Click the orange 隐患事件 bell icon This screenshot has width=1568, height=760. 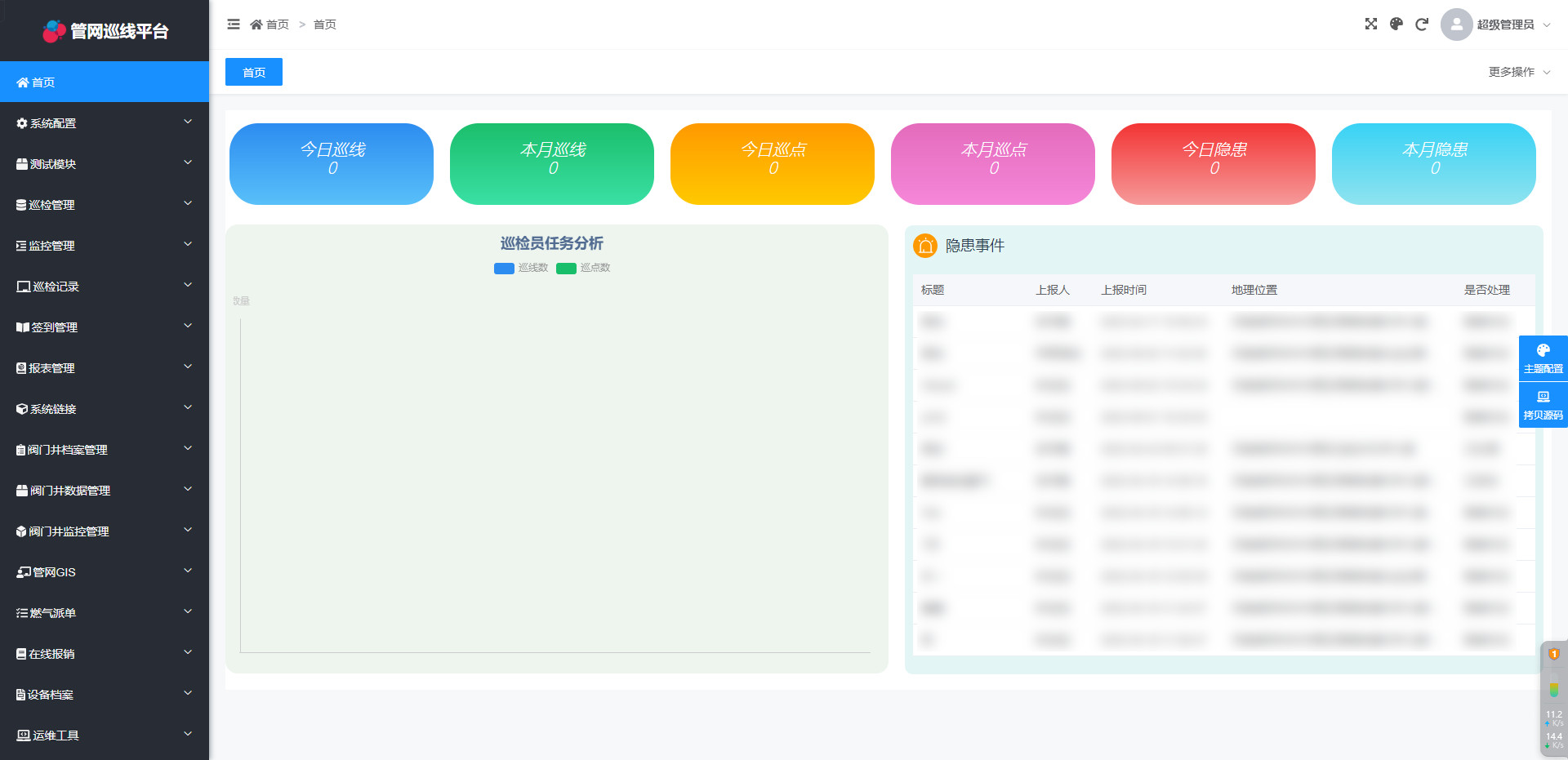tap(925, 246)
